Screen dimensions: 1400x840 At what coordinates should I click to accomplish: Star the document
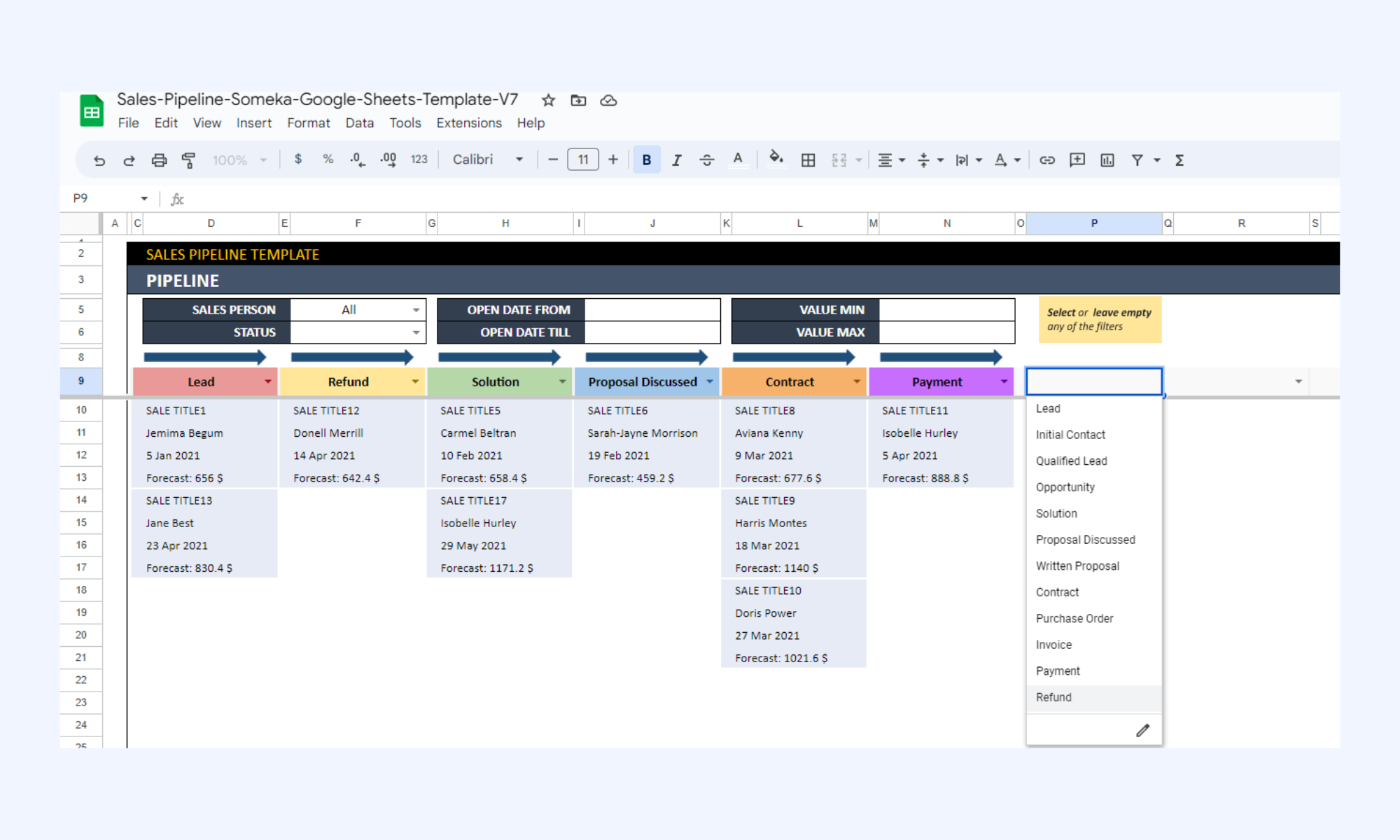coord(548,100)
